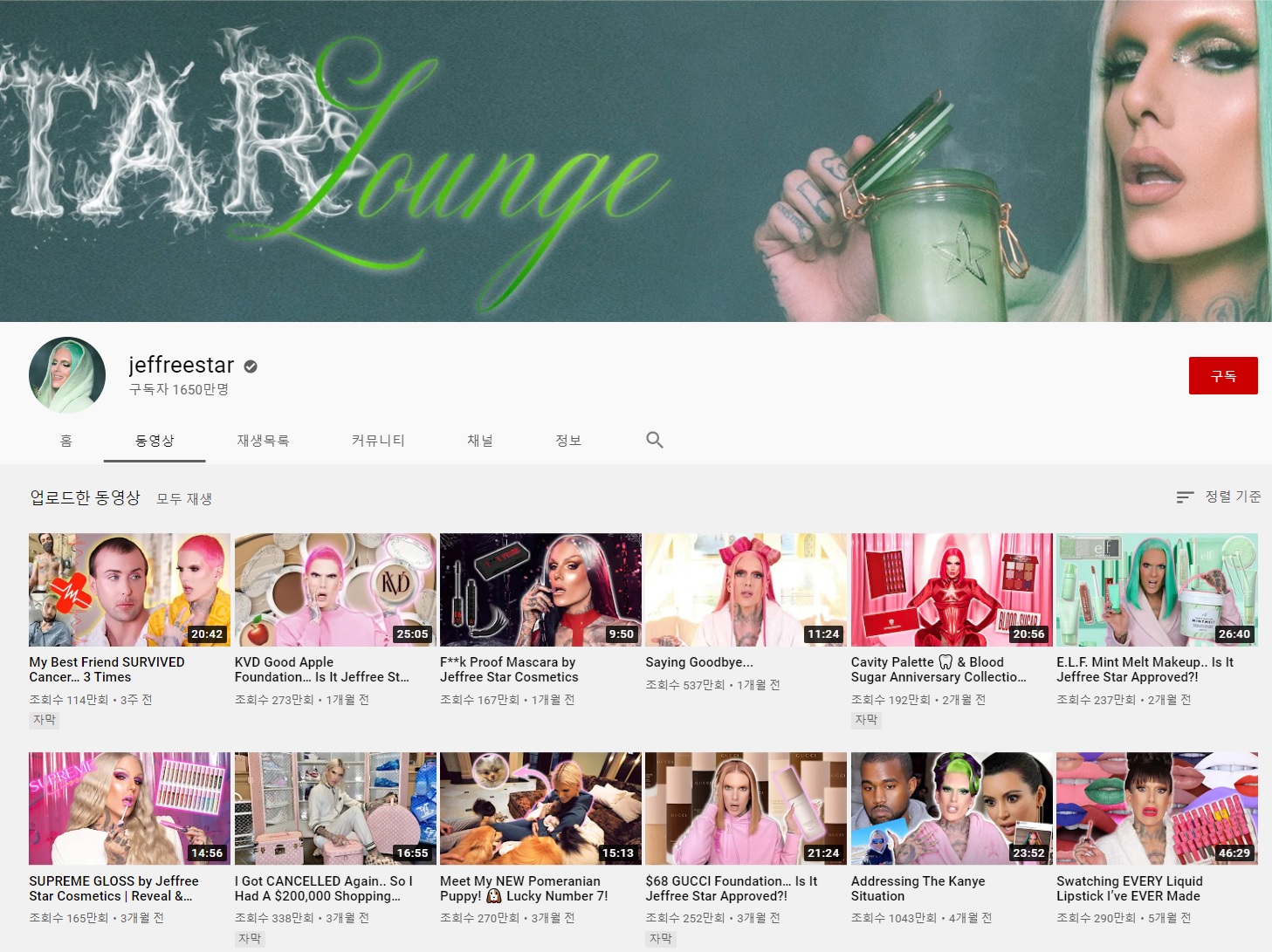Click the 업로드한 동영상 section heading
This screenshot has width=1272, height=952.
click(85, 497)
